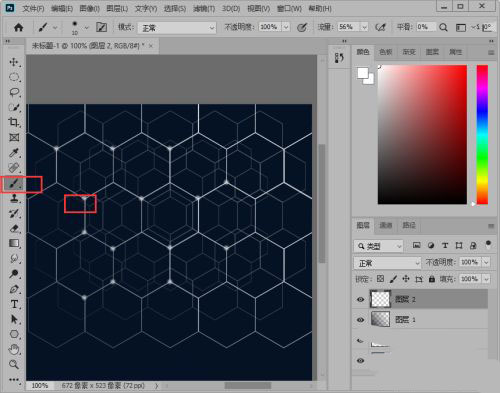Open the flow 56% dropdown arrow
The image size is (500, 393).
tap(365, 27)
